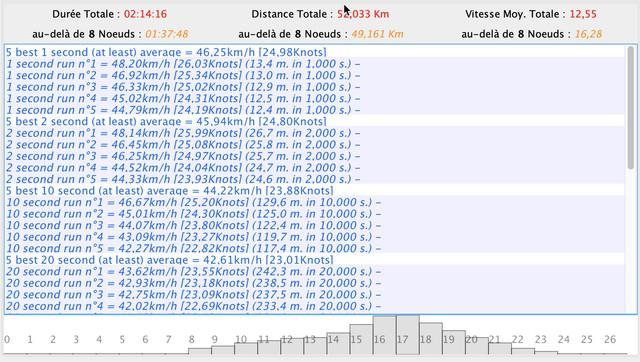Select row '10 second run n°5 = 42,27km/h'
Screen dimensions: 640x362
point(315,248)
